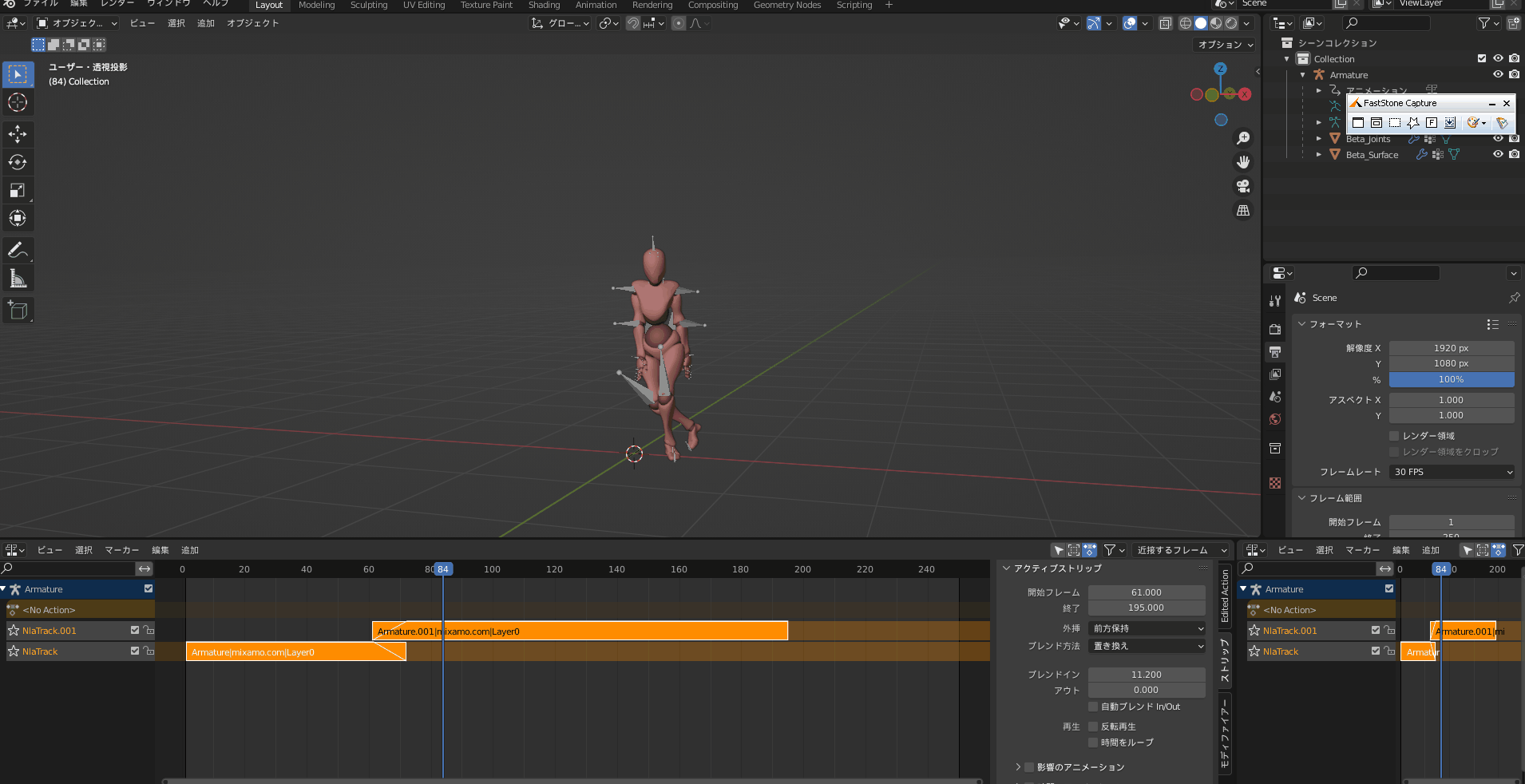This screenshot has width=1525, height=784.
Task: Choose the Move tool
Action: (18, 134)
